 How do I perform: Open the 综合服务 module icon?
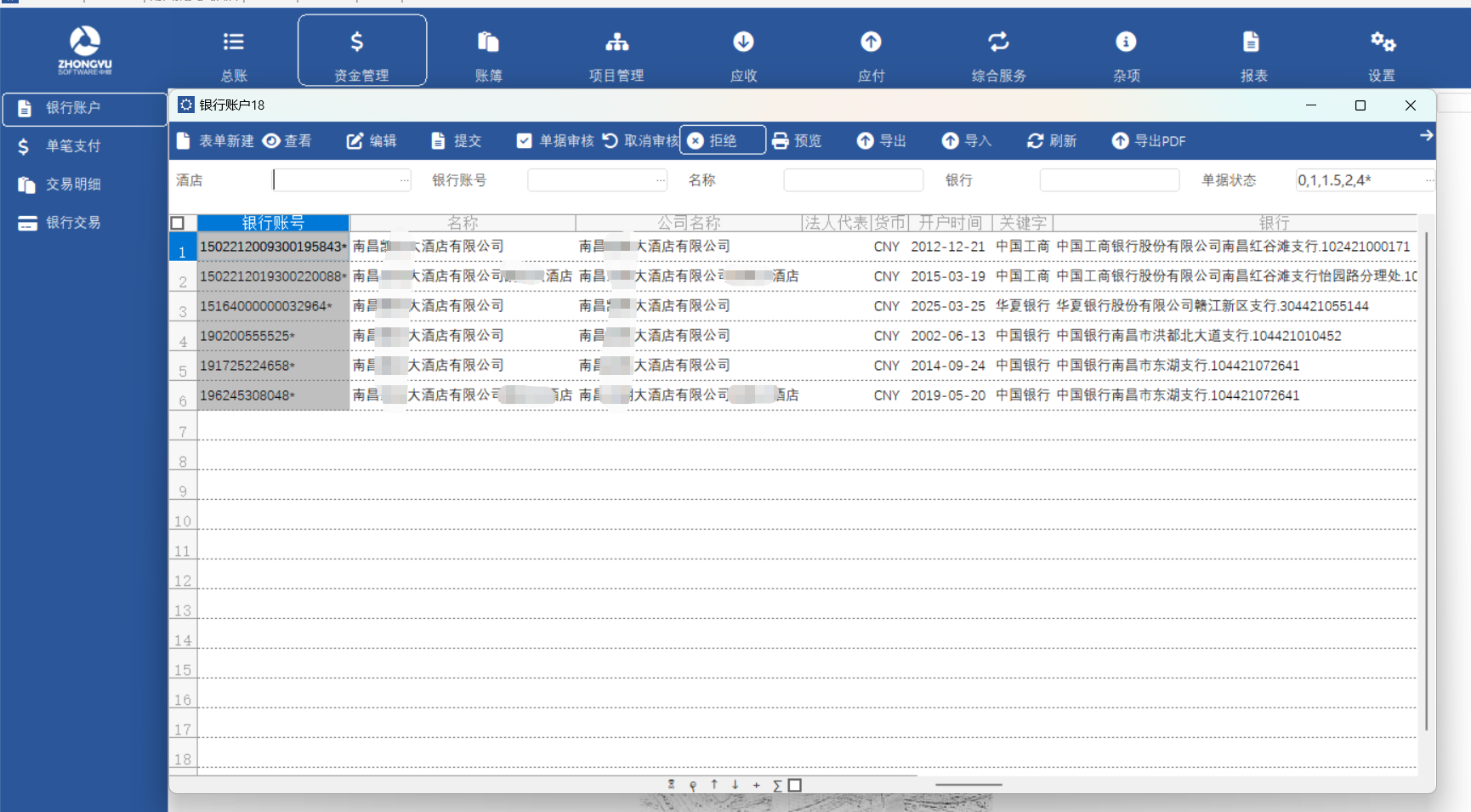click(x=998, y=43)
